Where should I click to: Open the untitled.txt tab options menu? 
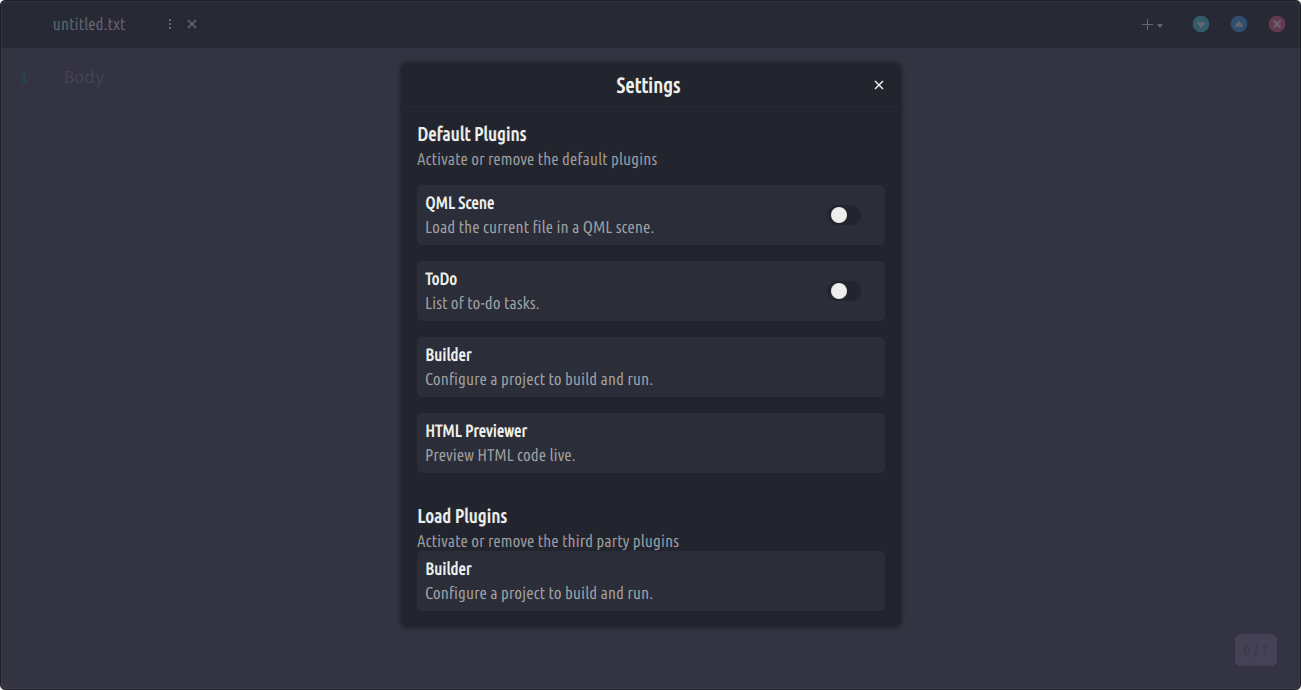coord(170,24)
